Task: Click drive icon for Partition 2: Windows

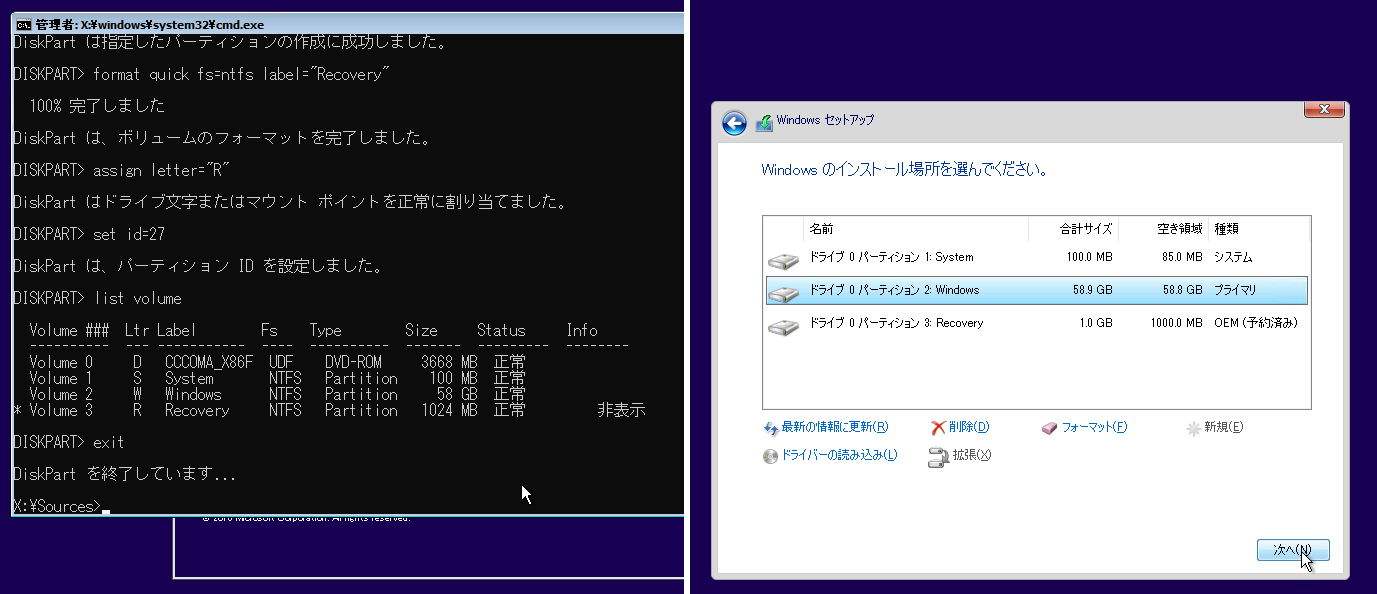Action: pos(784,293)
